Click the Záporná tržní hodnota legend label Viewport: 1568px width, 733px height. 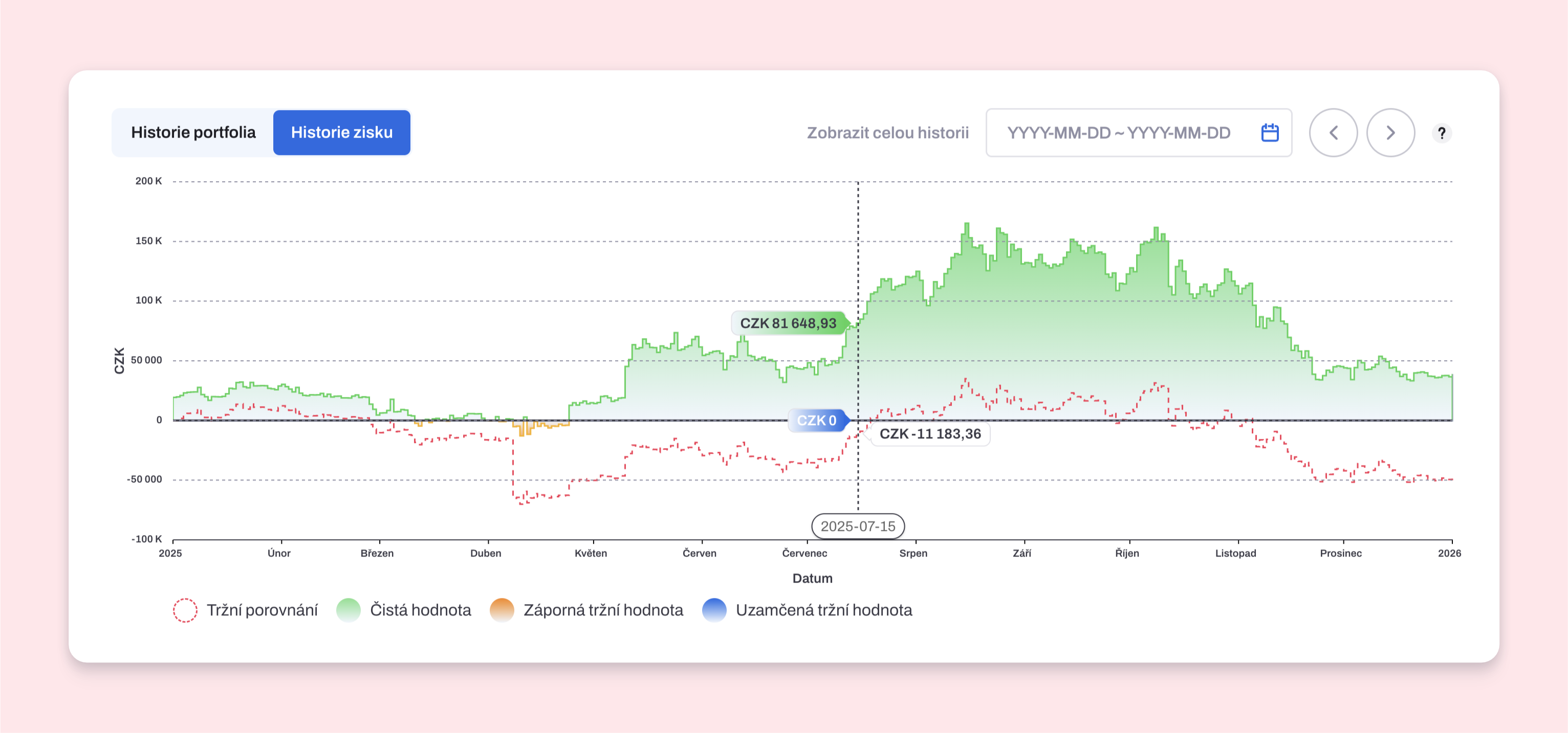[x=603, y=610]
